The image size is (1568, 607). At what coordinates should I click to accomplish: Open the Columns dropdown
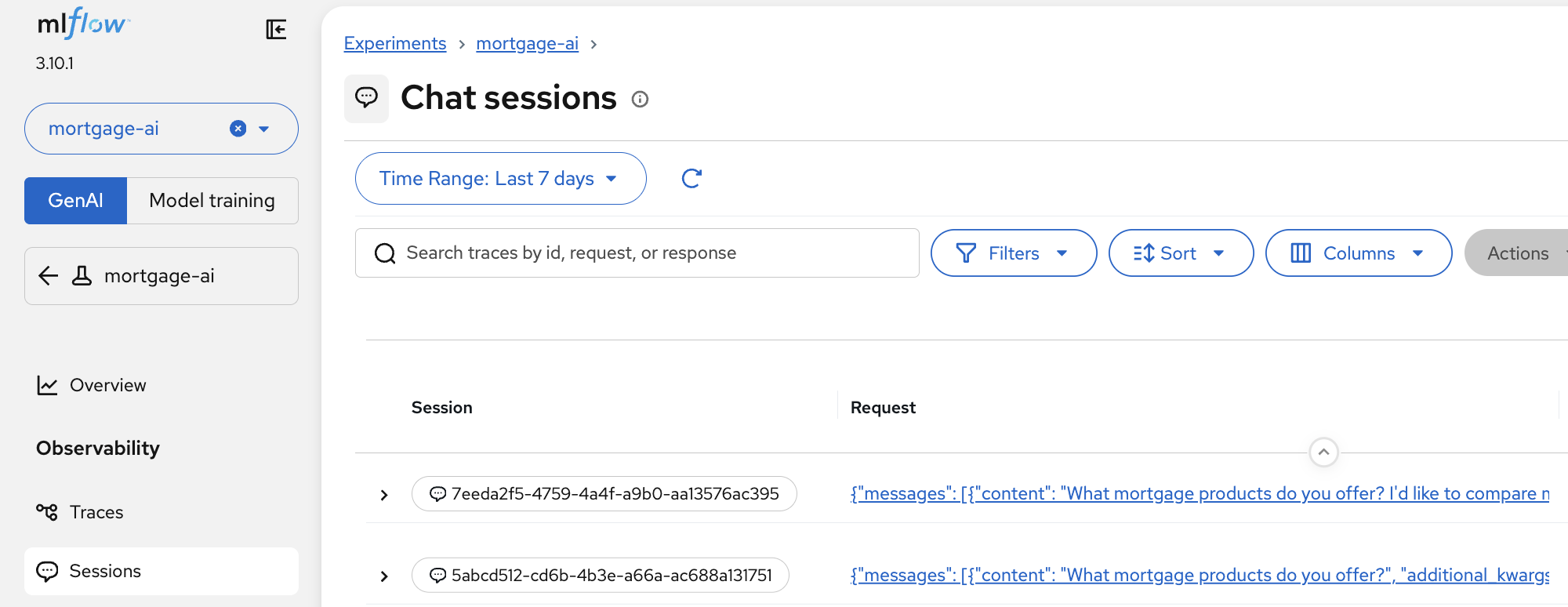tap(1358, 253)
